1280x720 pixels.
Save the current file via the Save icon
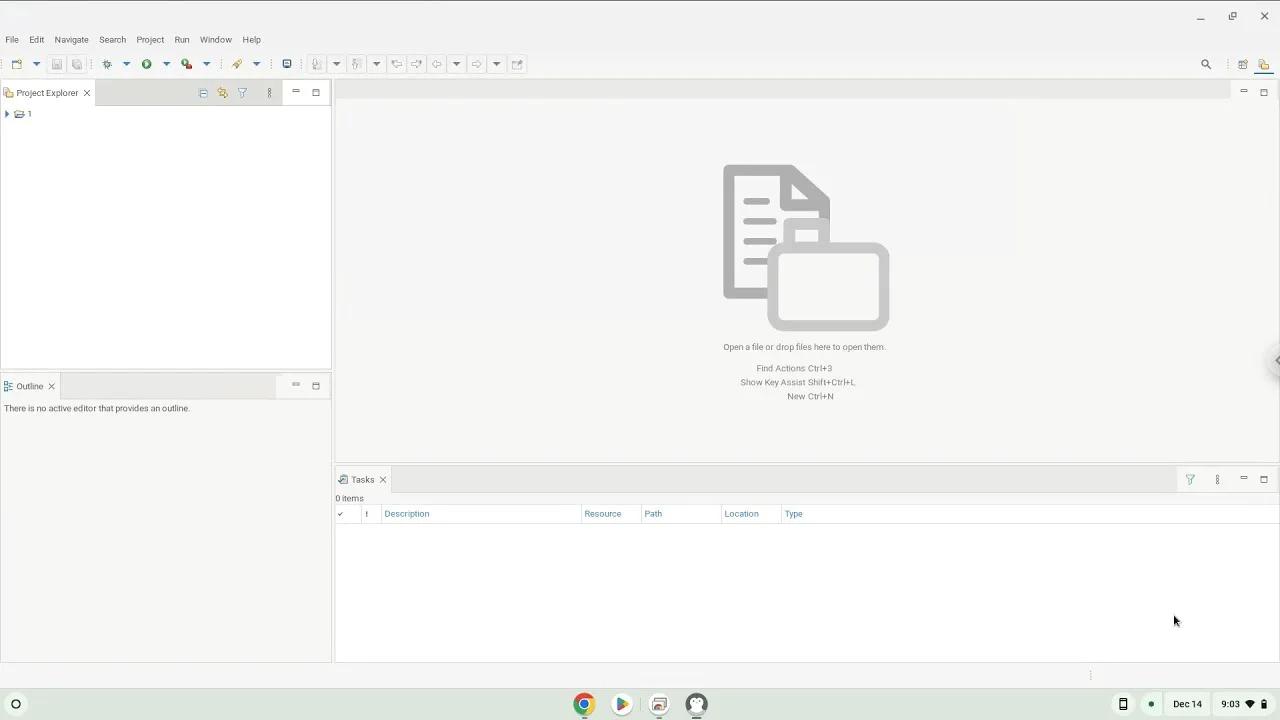point(57,64)
